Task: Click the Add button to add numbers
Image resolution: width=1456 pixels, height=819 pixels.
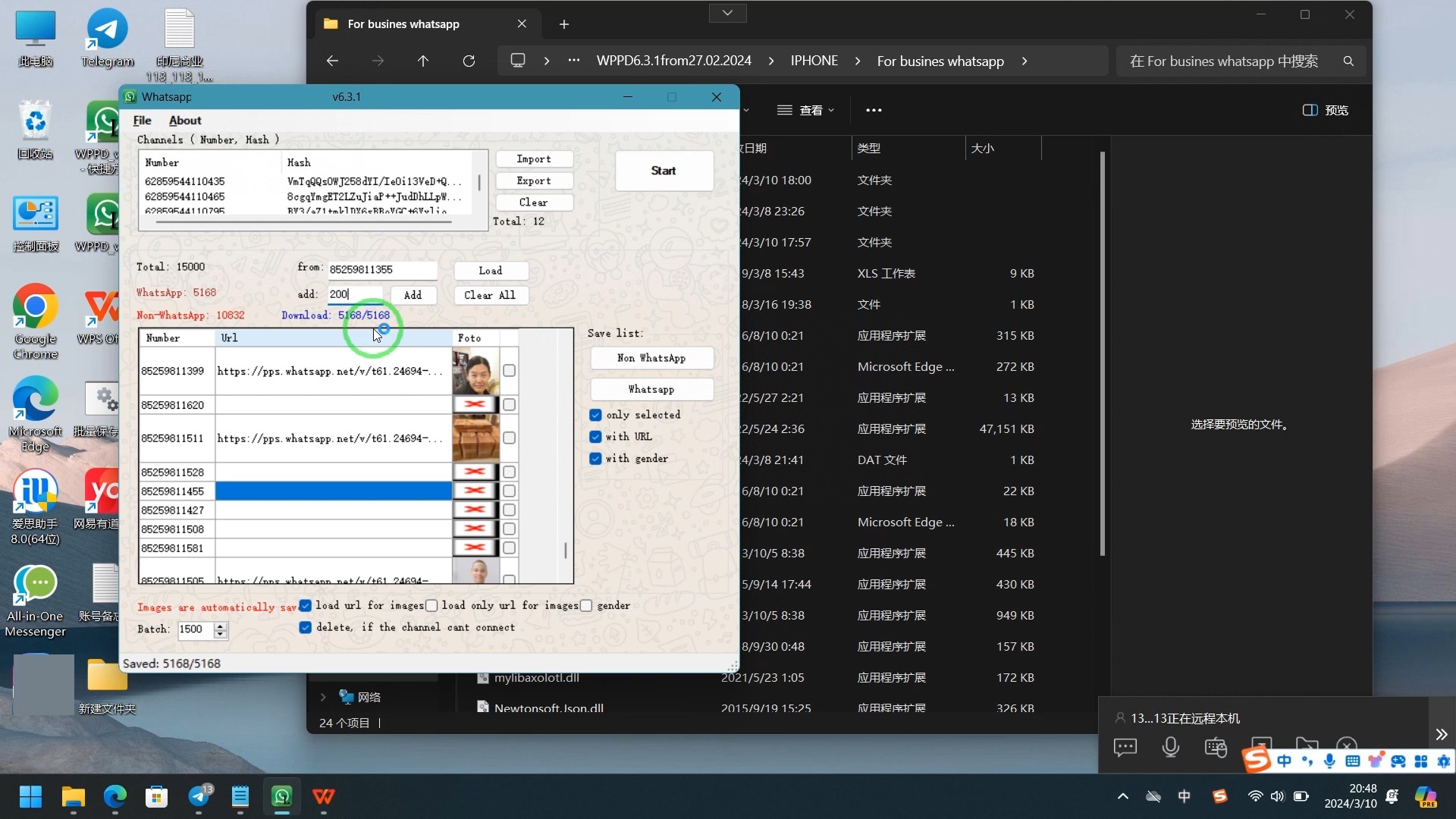Action: [413, 296]
